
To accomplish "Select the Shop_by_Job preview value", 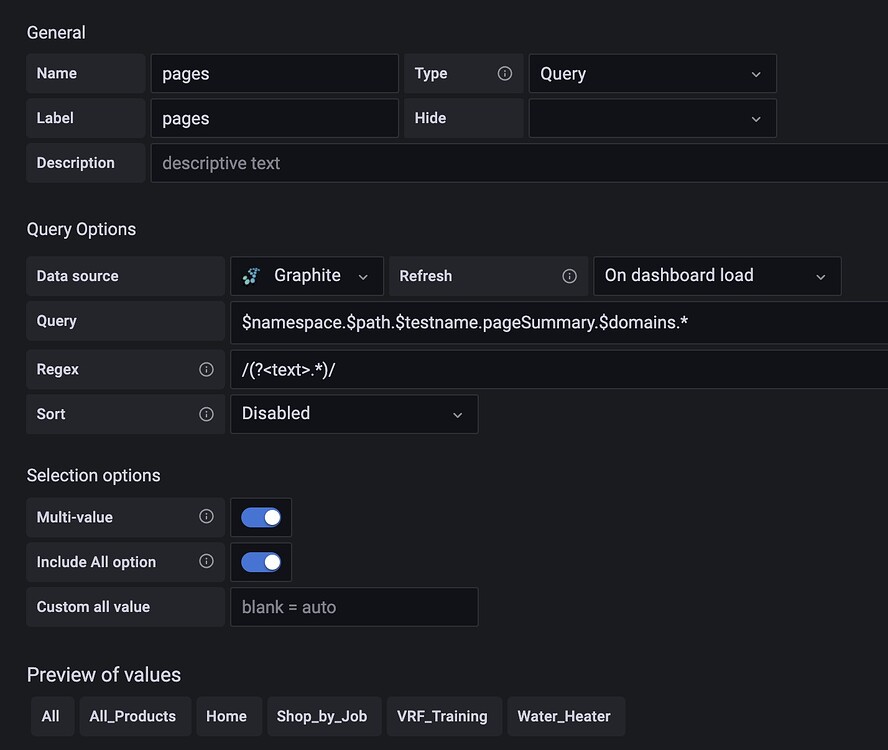I will point(324,716).
